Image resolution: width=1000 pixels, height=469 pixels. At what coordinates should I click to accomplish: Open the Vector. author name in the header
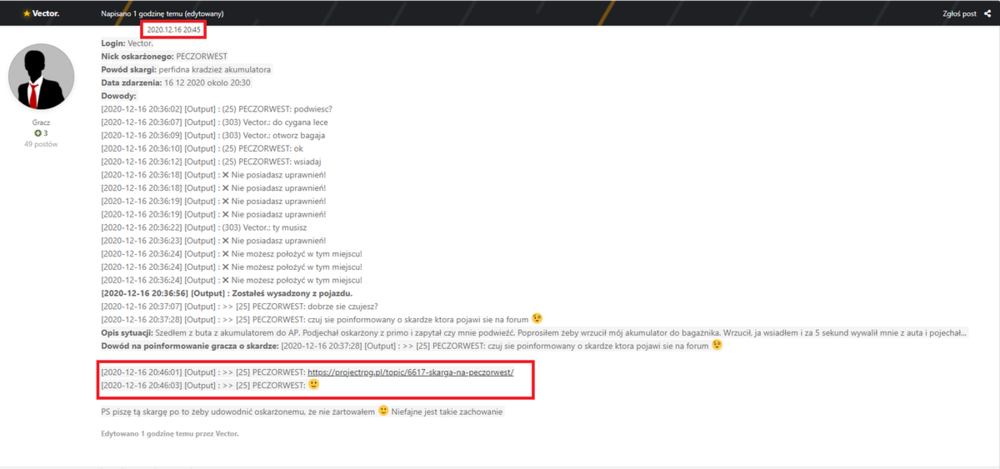coord(46,13)
